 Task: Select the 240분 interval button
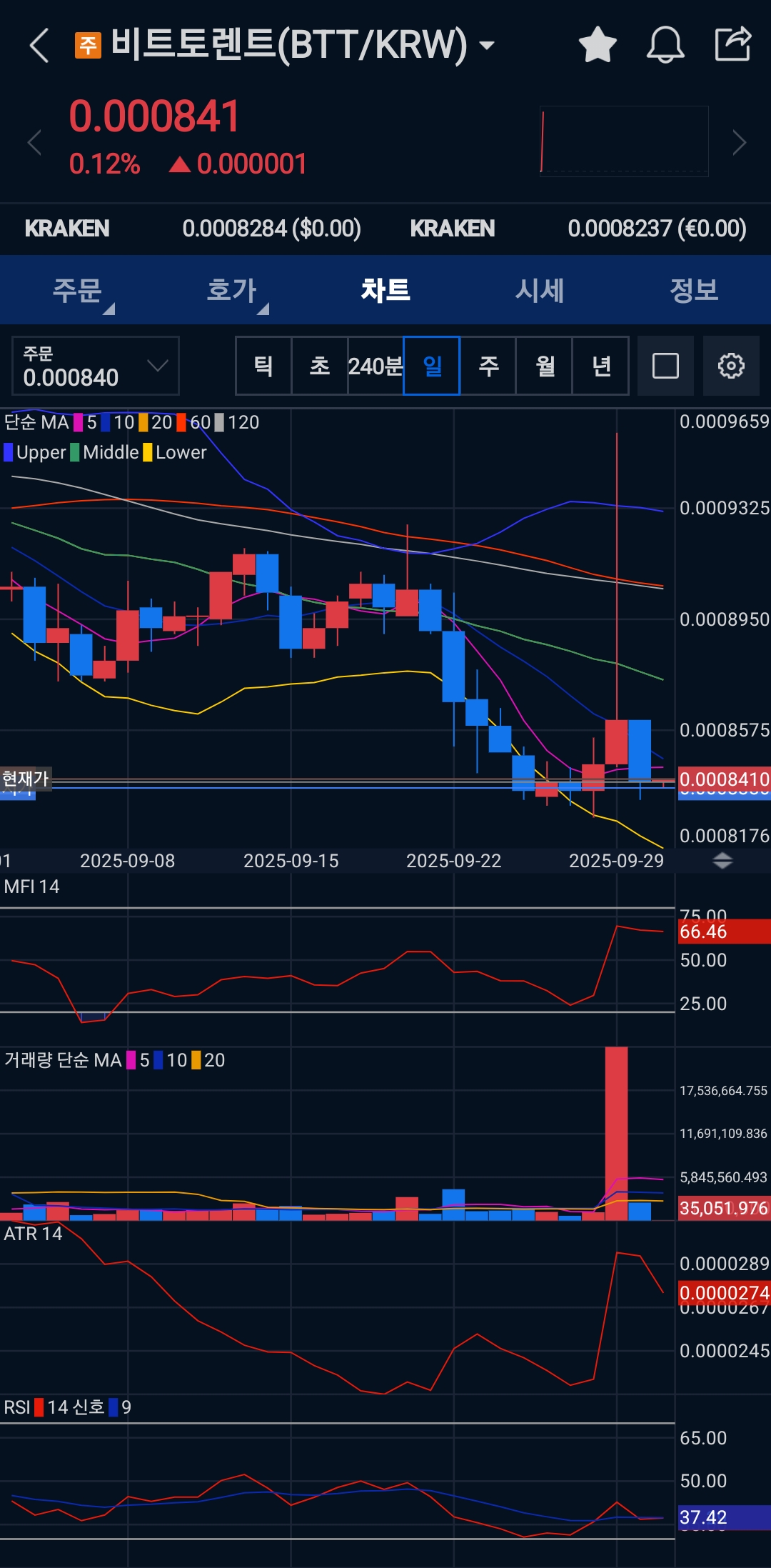[376, 366]
